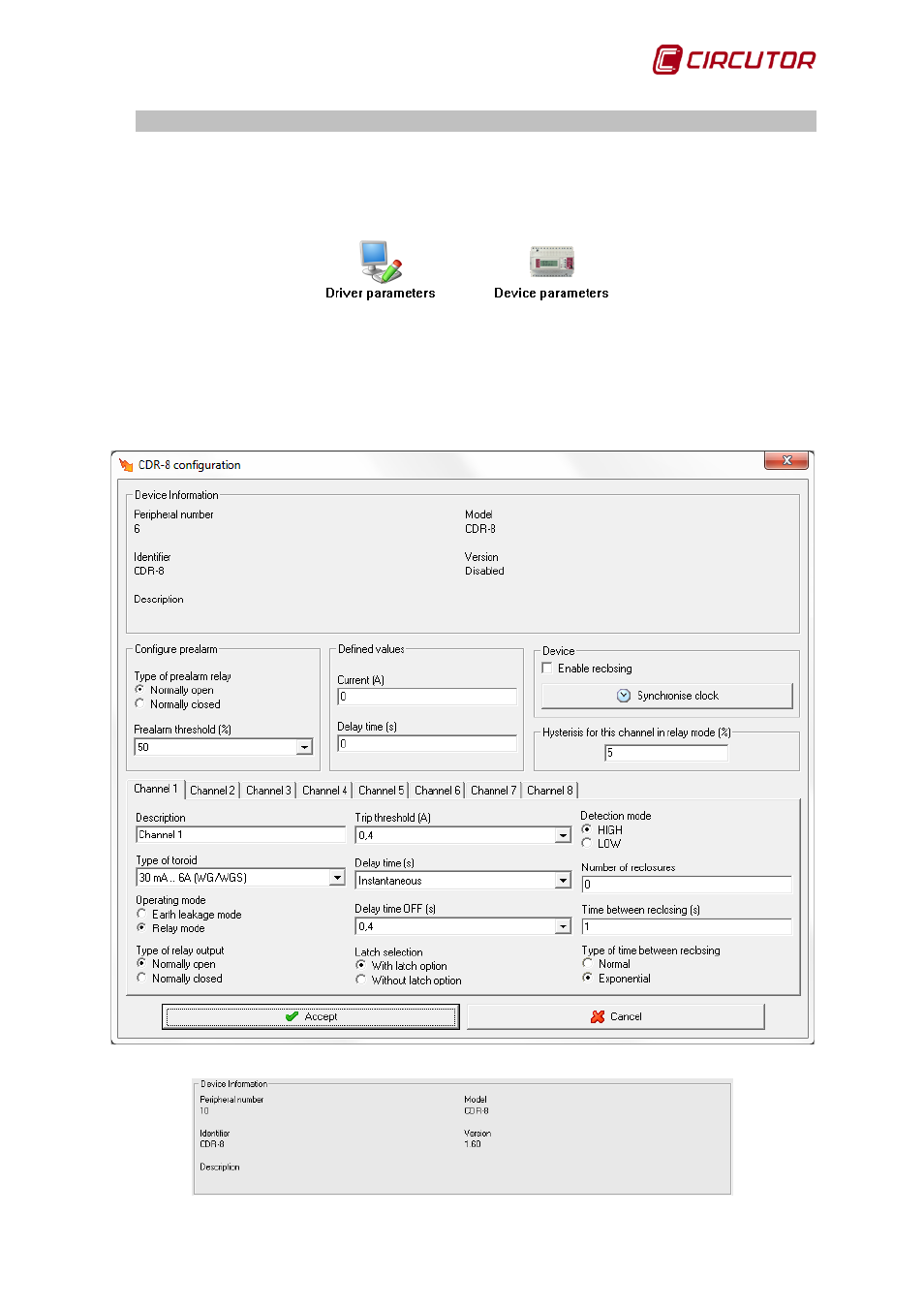The height and width of the screenshot is (1308, 924).
Task: Switch to the Channel 4 tab
Action: tap(324, 791)
